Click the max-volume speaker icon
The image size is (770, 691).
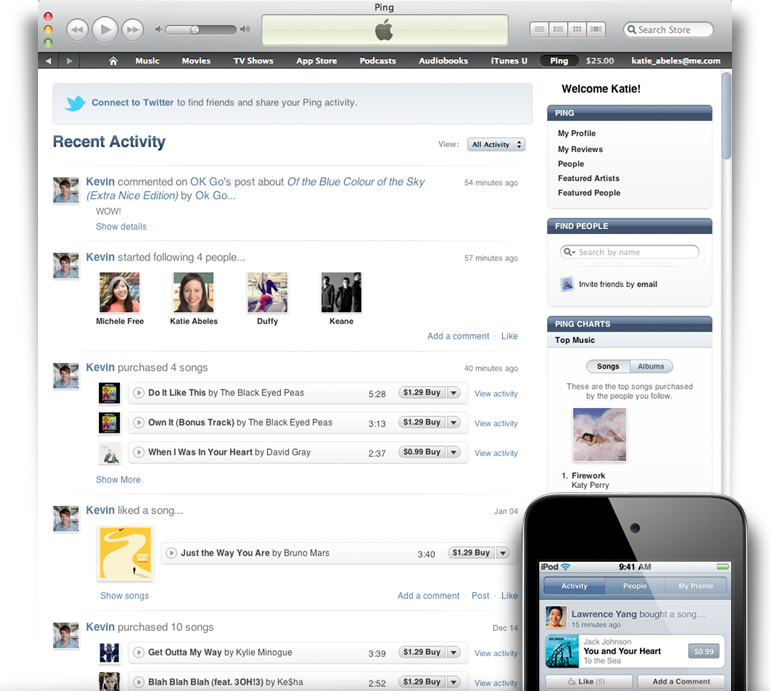[x=245, y=29]
